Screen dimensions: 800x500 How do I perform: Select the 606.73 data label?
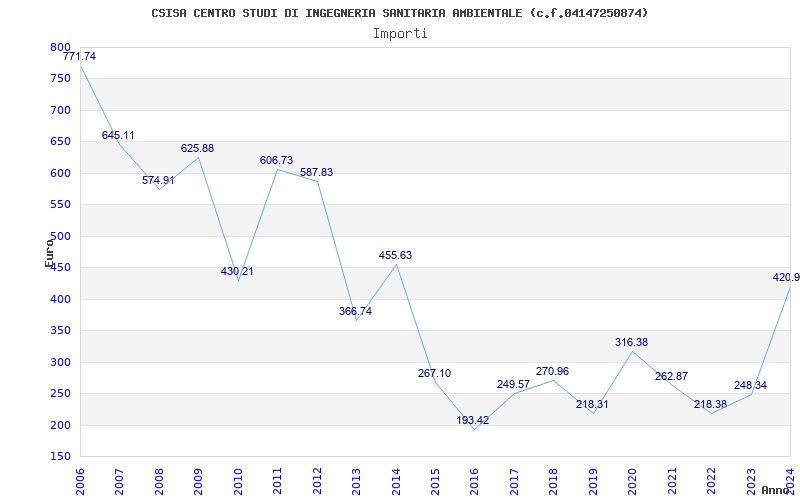click(277, 161)
